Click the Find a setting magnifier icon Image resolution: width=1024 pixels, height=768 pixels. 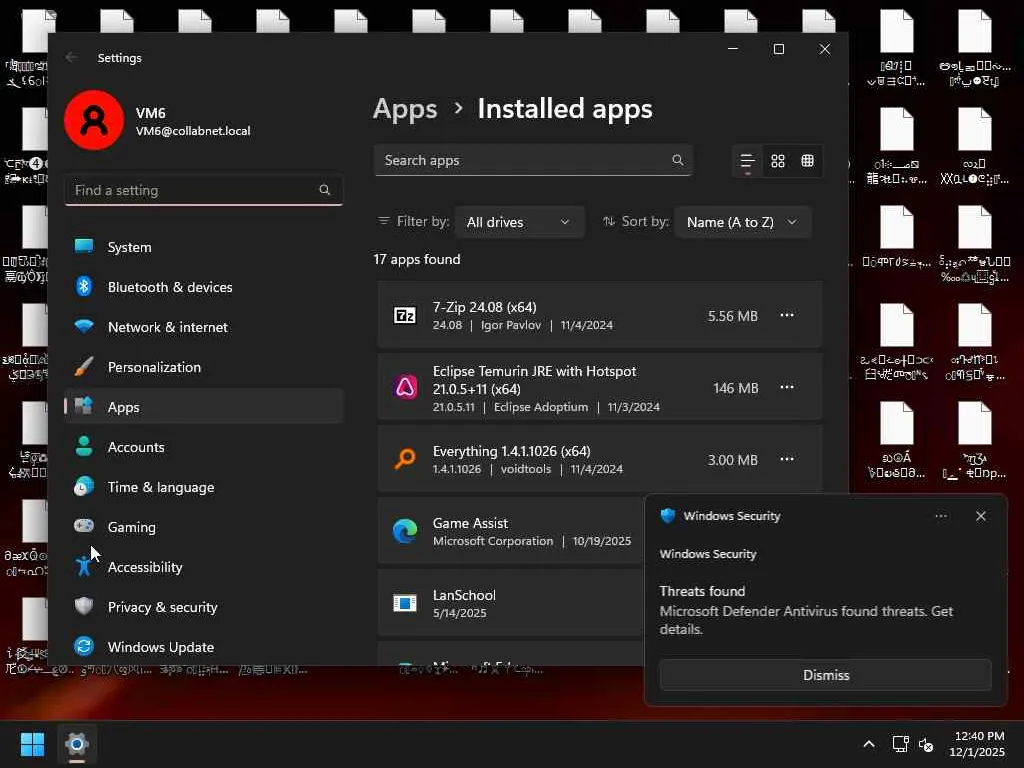[x=325, y=190]
